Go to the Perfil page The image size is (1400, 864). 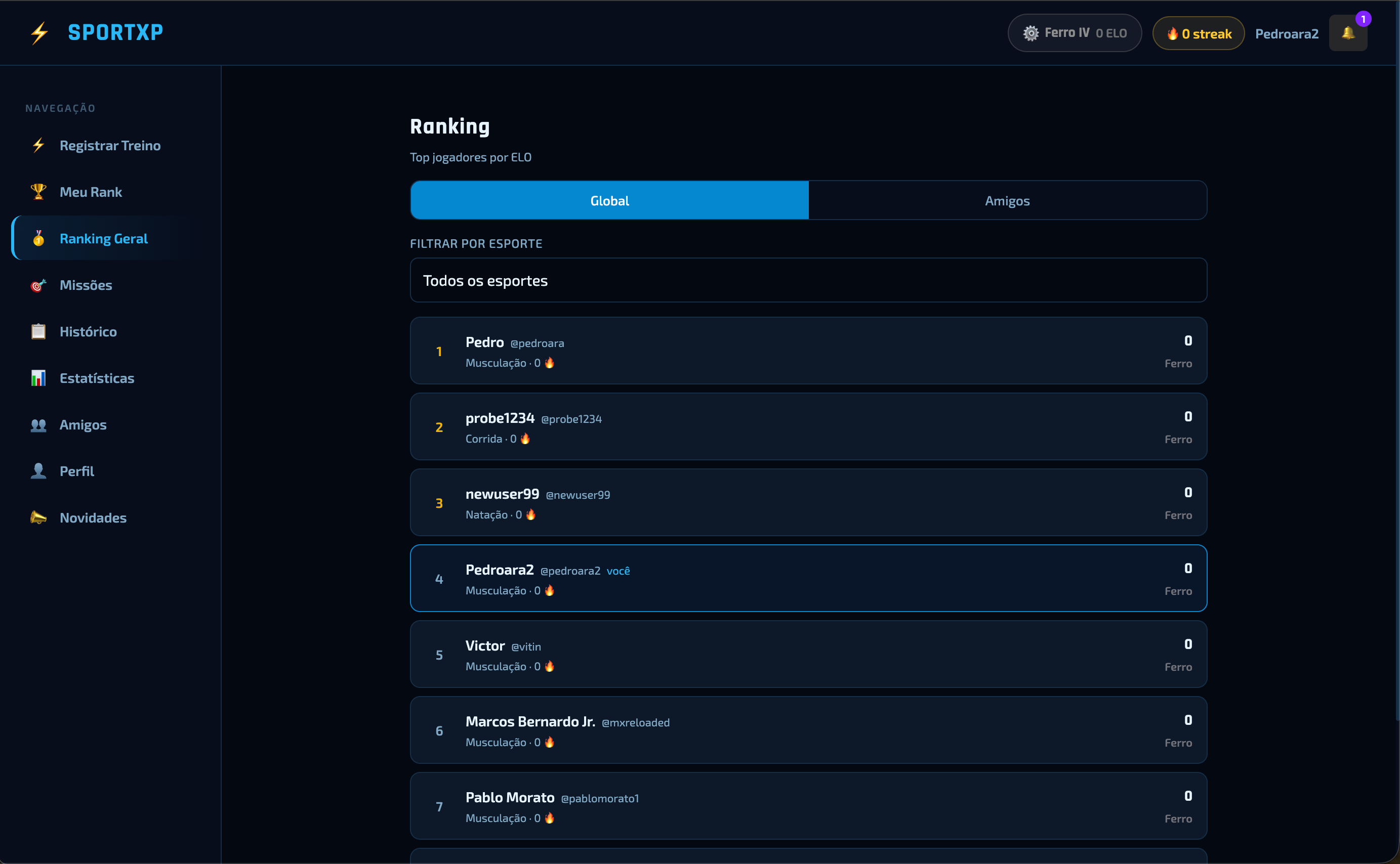[110, 471]
